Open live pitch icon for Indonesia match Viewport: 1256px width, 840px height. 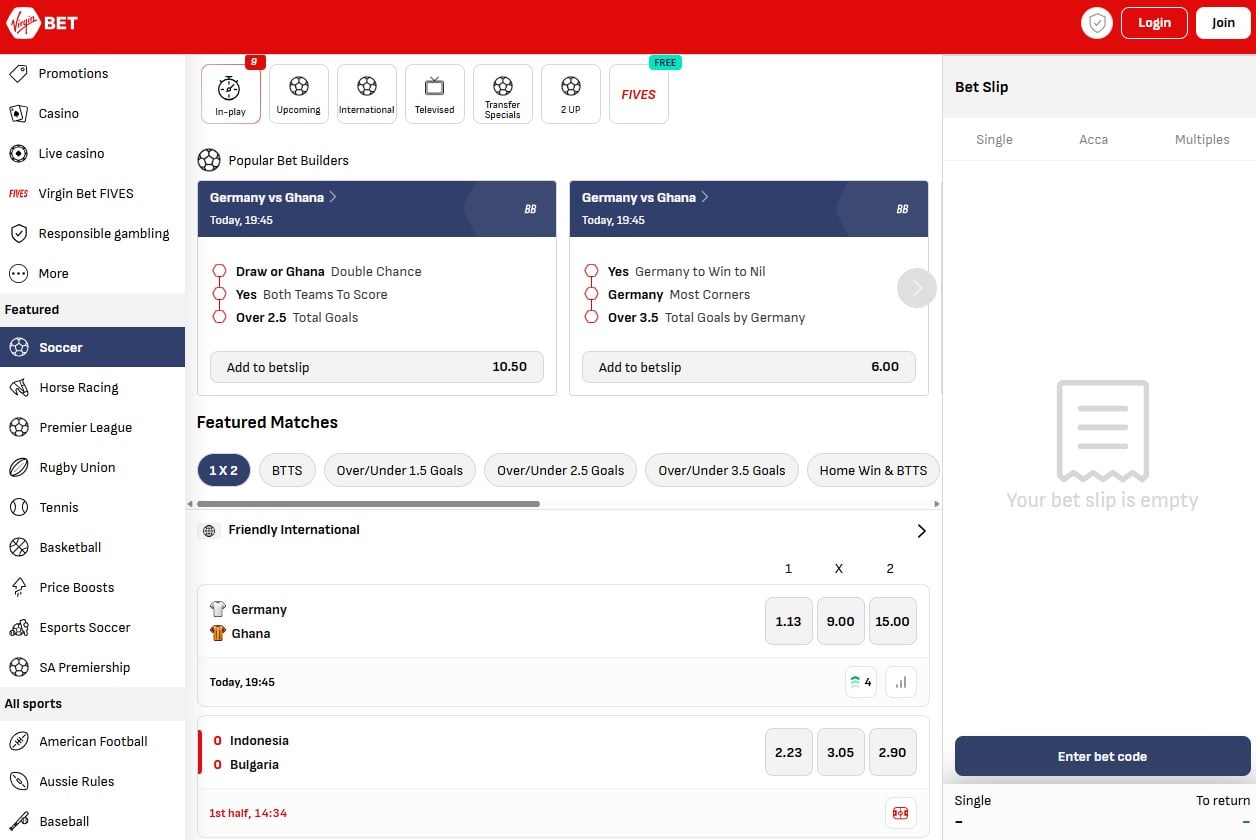click(x=900, y=813)
